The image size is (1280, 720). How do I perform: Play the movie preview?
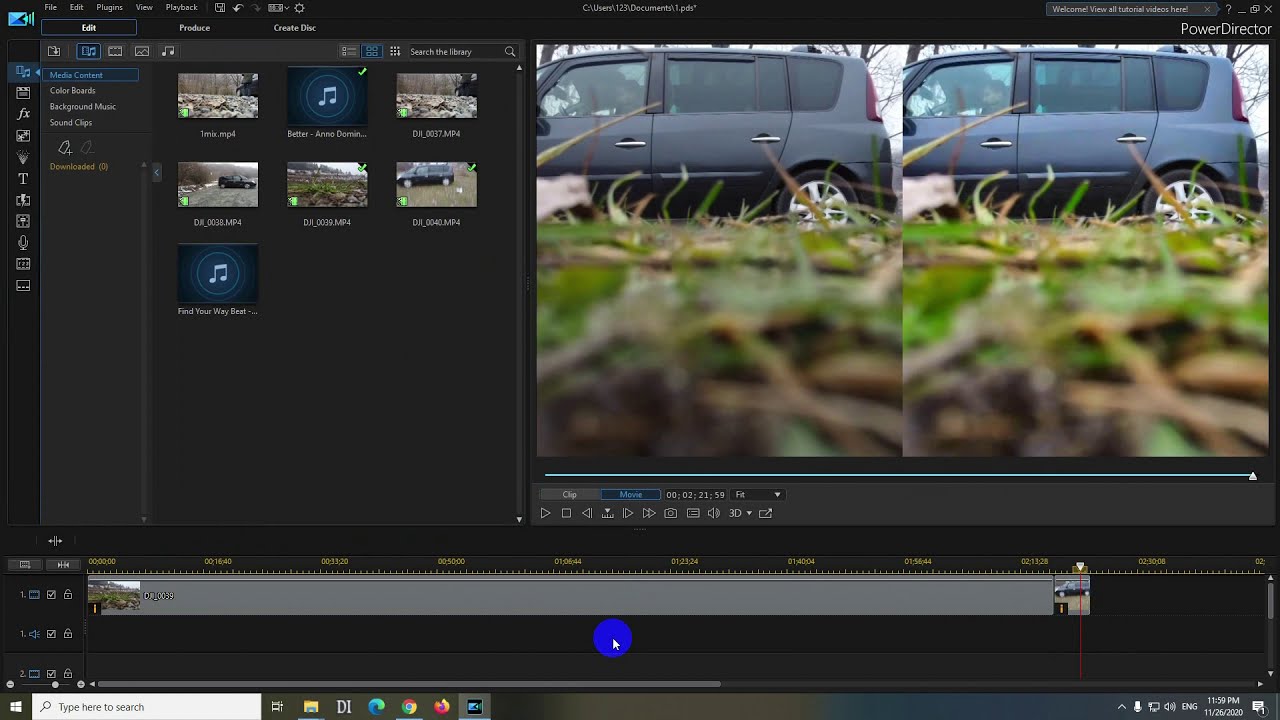[x=545, y=513]
